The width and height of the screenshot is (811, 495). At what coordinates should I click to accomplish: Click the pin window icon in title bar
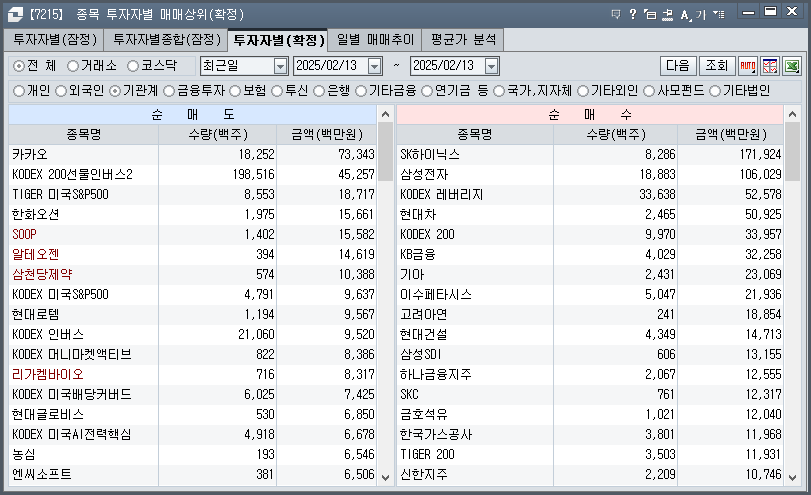(x=668, y=14)
